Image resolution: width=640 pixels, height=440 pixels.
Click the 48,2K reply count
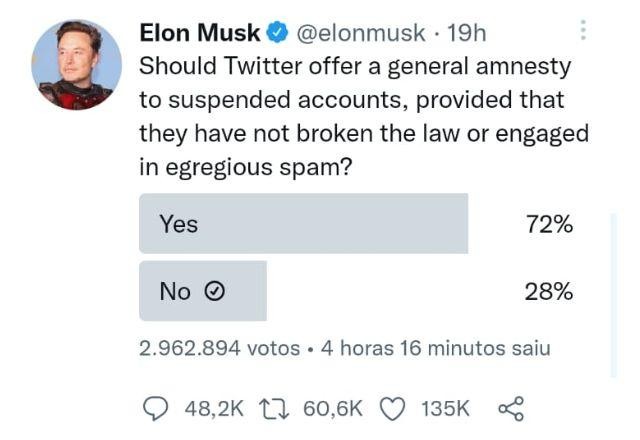(x=214, y=408)
